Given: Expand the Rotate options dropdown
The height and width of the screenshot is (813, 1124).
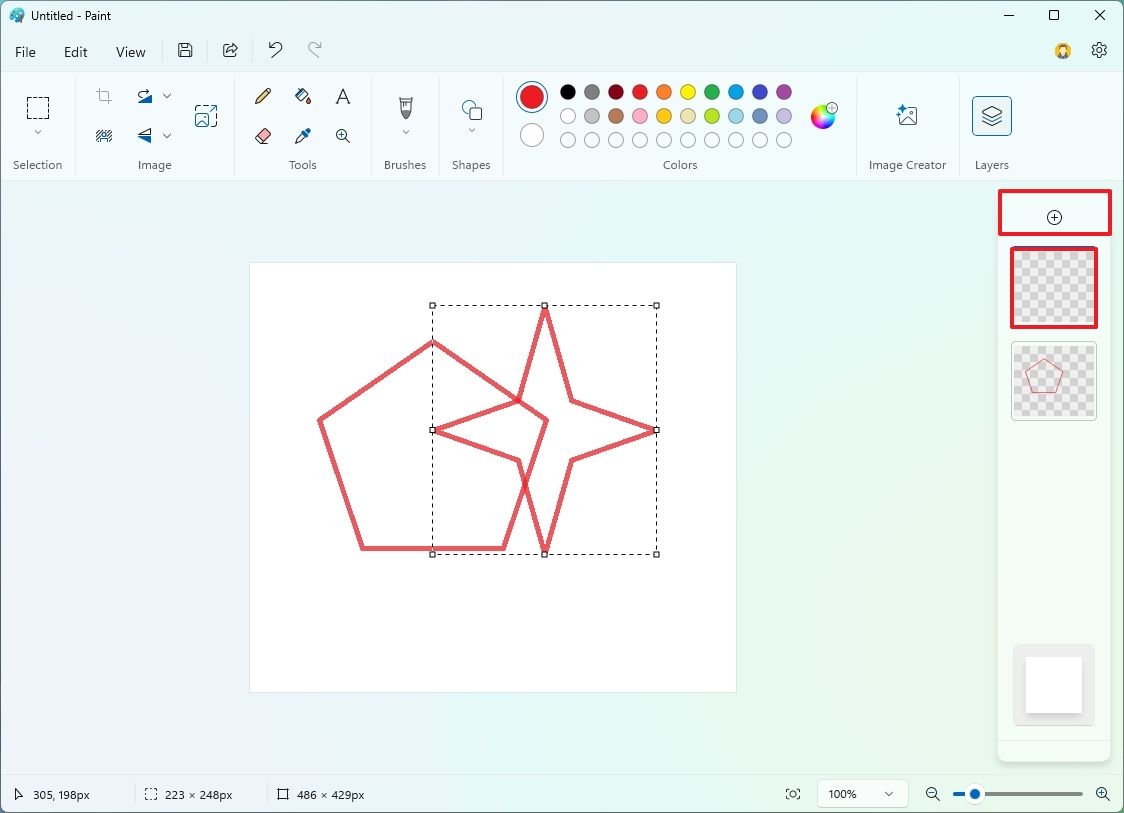Looking at the screenshot, I should coord(167,96).
